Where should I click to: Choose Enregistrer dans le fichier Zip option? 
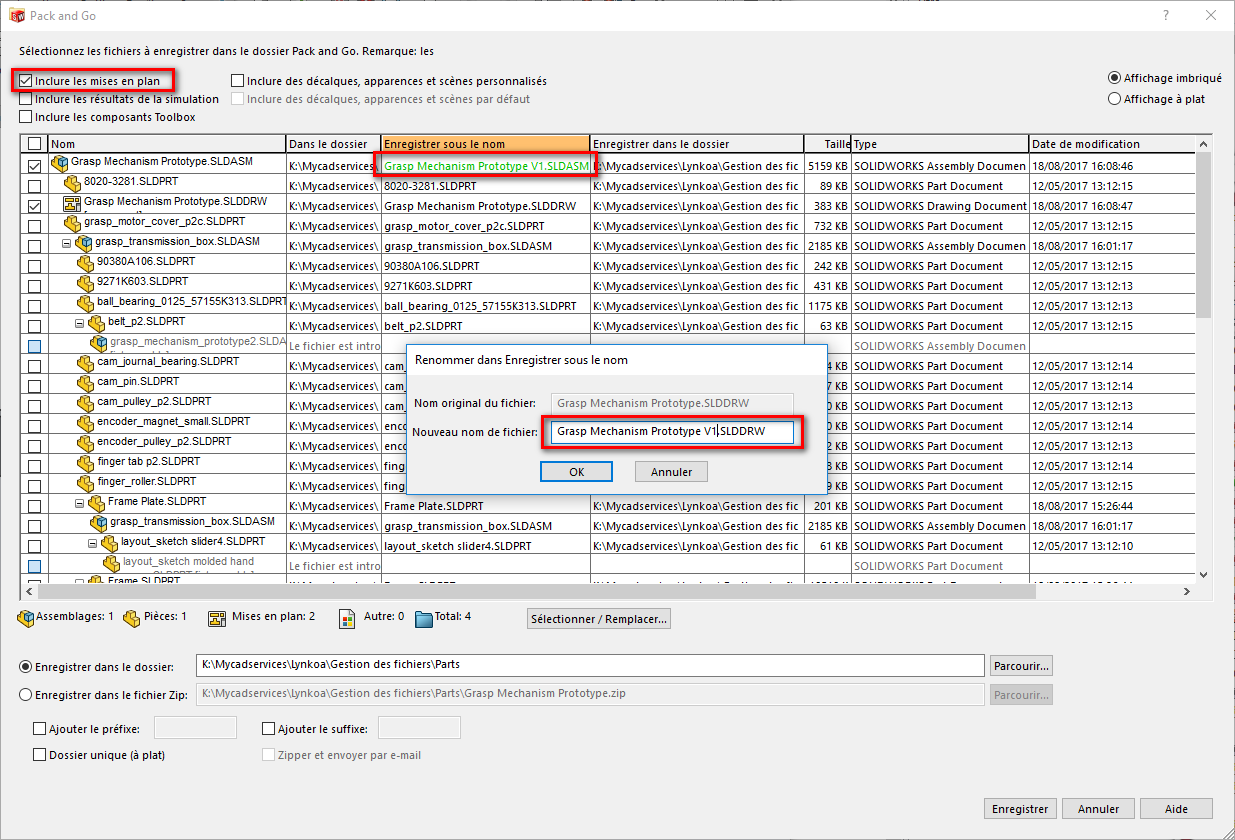[x=26, y=694]
